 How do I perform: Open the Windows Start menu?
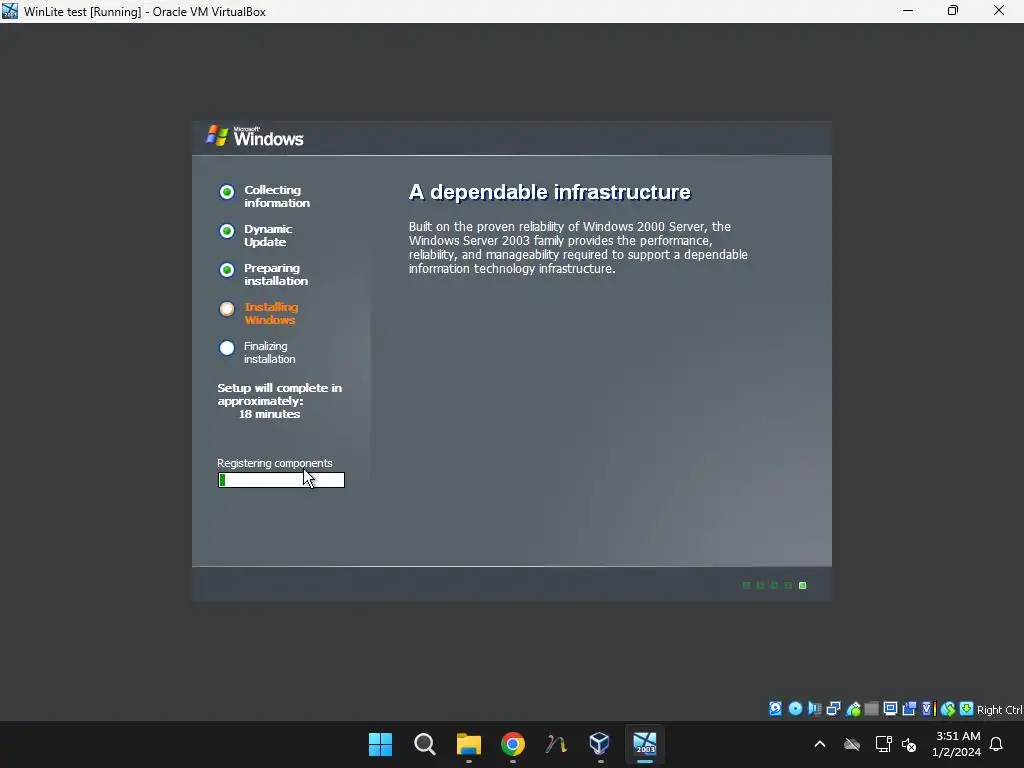380,744
